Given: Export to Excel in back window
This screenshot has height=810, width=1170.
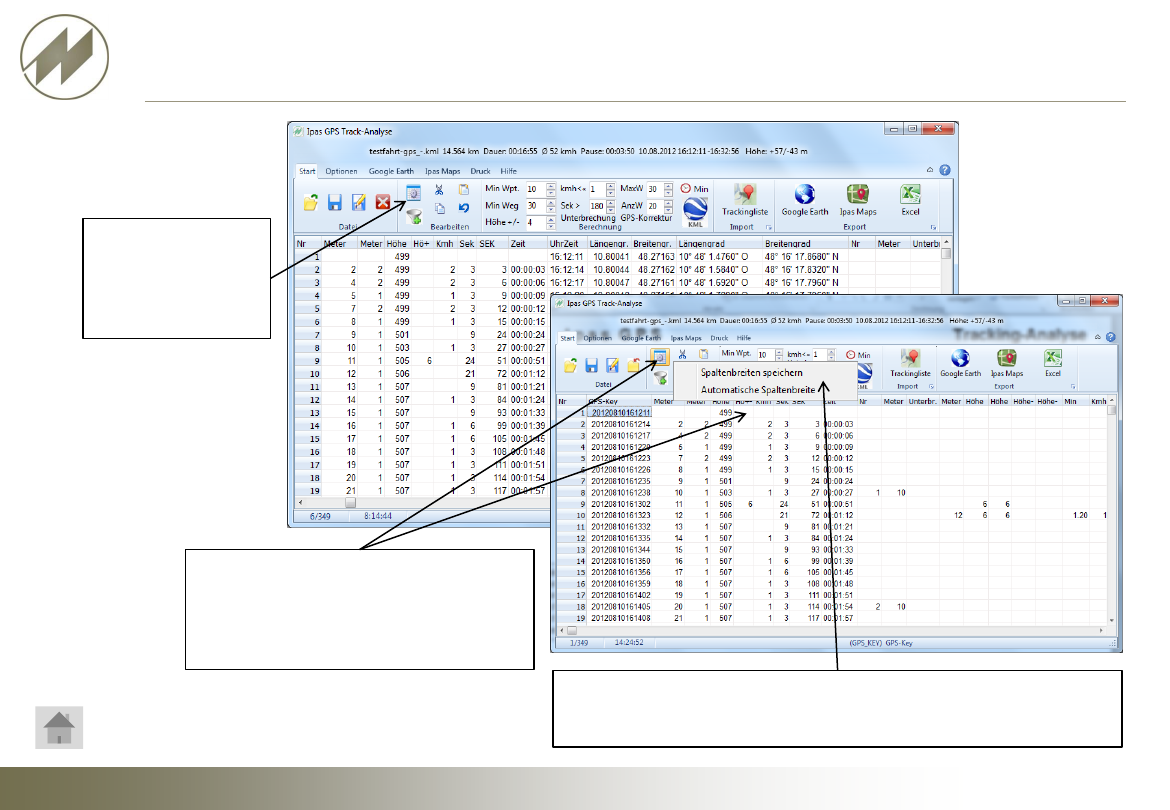Looking at the screenshot, I should (x=910, y=201).
